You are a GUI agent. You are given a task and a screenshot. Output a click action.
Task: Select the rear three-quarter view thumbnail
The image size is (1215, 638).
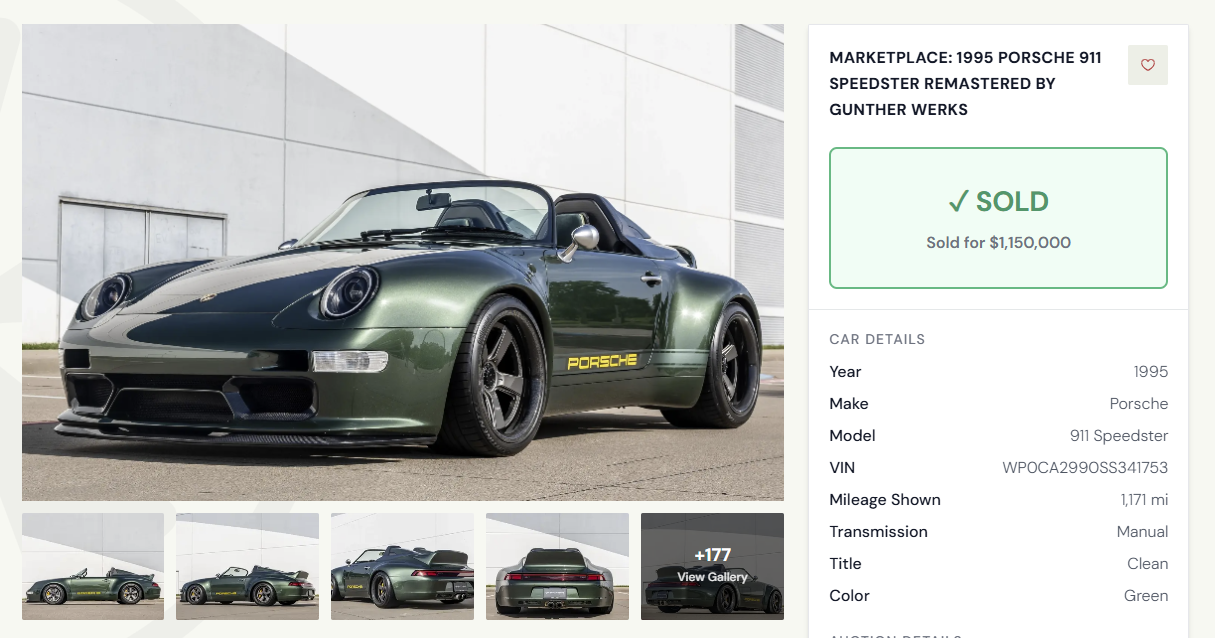pos(402,566)
